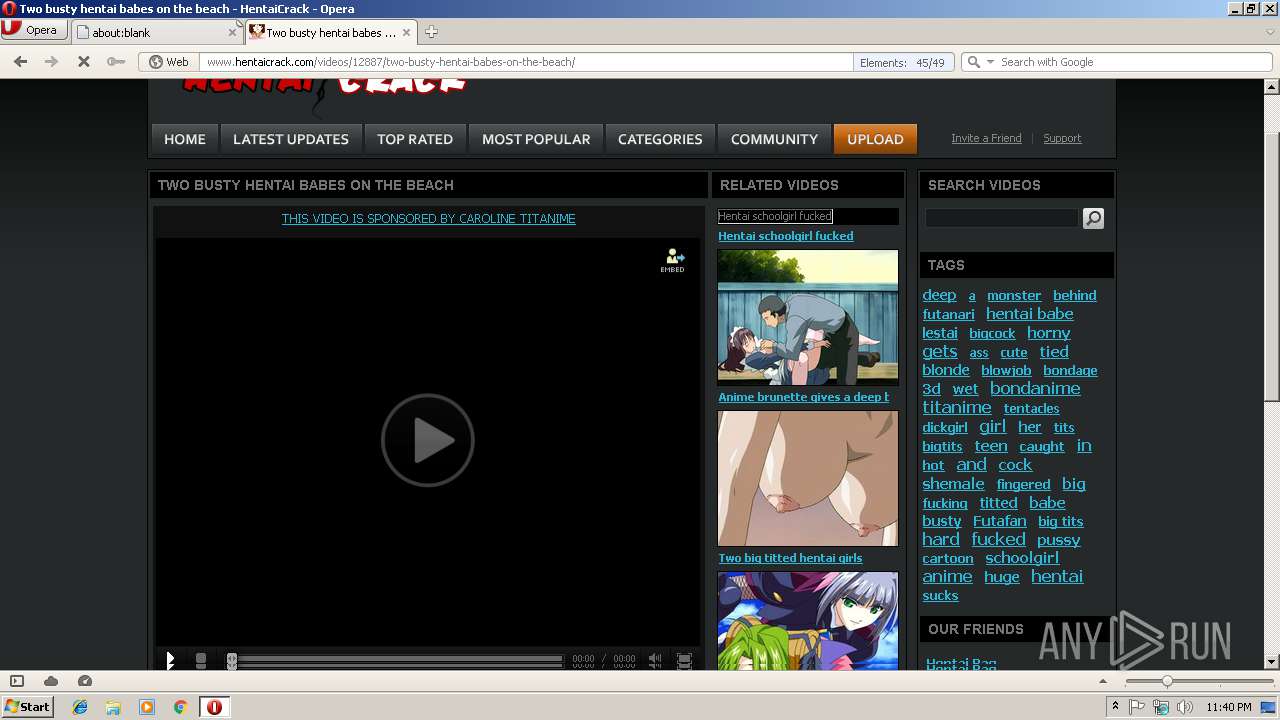The height and width of the screenshot is (720, 1280).
Task: Click the orange UPLOAD button
Action: pyautogui.click(x=875, y=139)
